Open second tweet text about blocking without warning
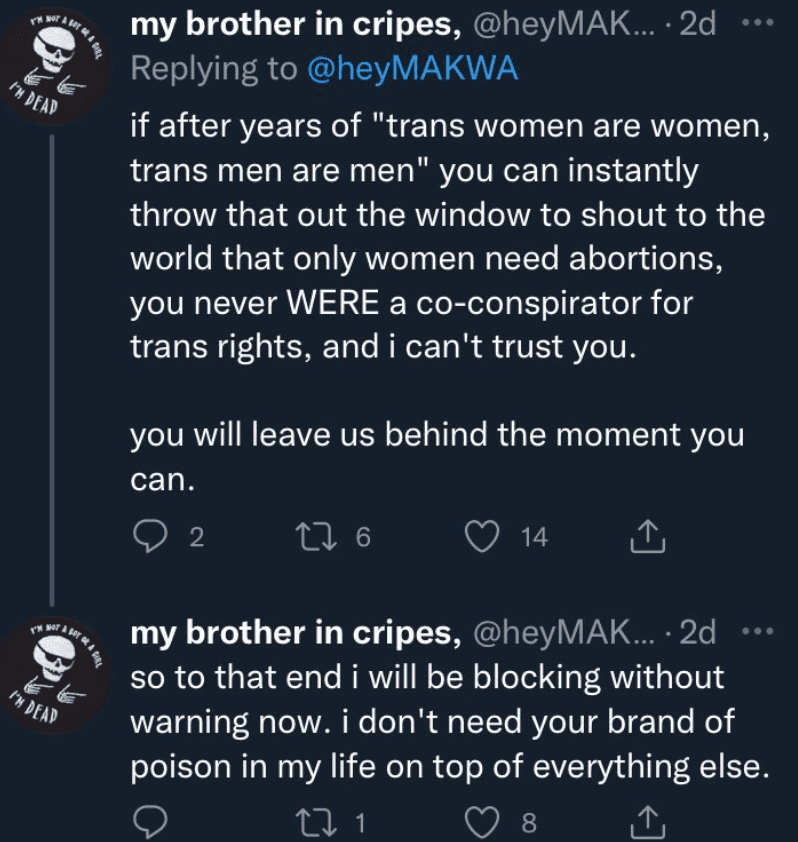The image size is (798, 842). 450,721
